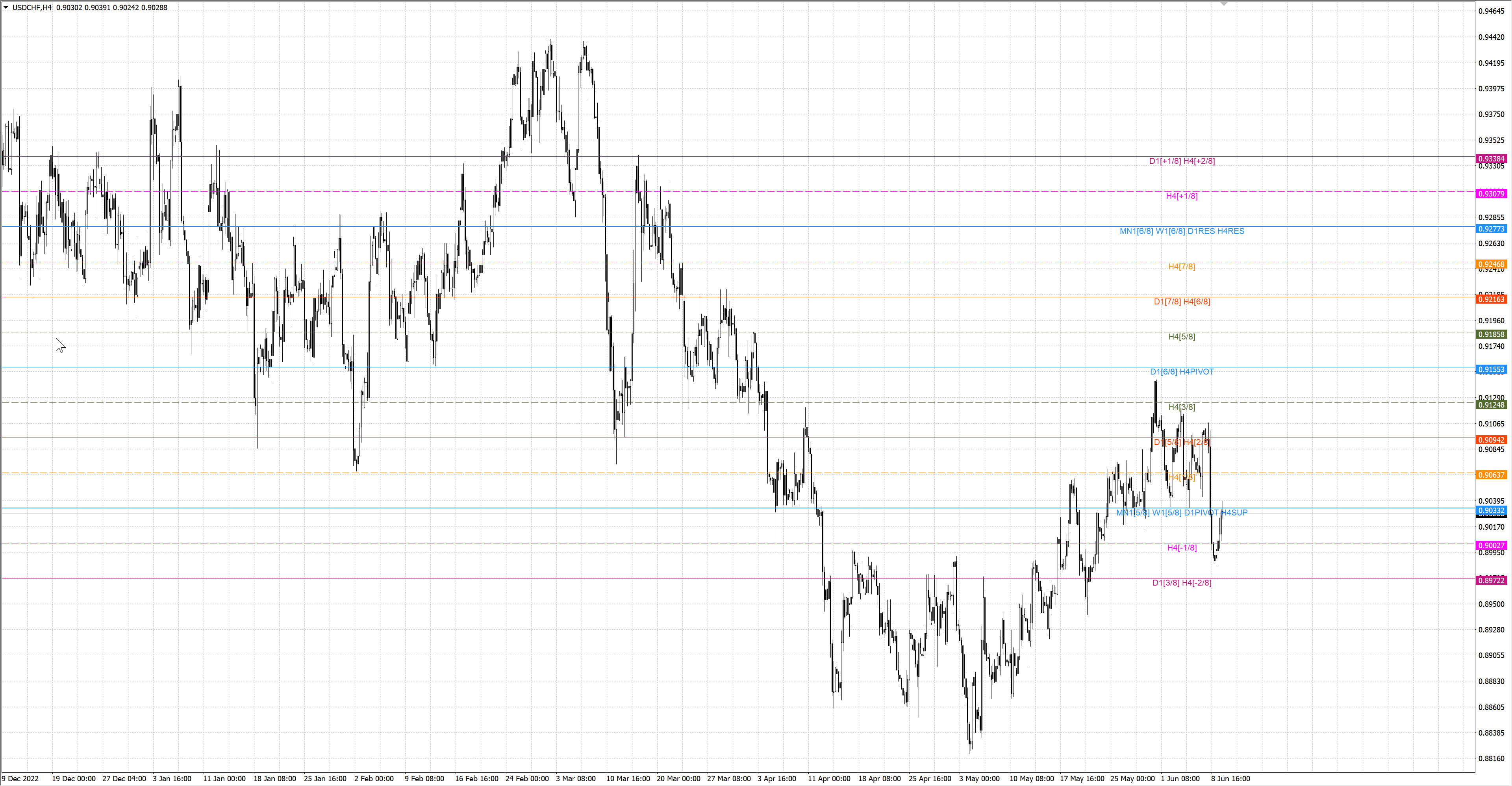Viewport: 1512px width, 786px height.
Task: Select the 0.93384 pink price tag
Action: (x=1491, y=158)
